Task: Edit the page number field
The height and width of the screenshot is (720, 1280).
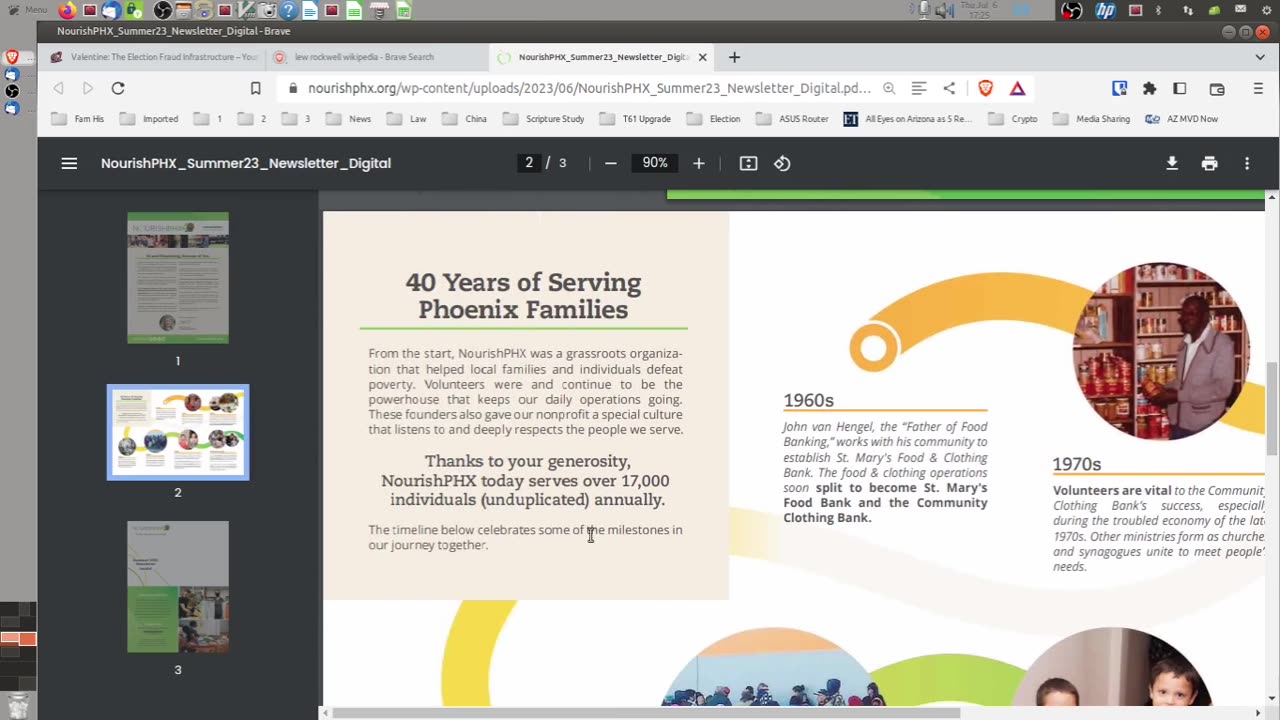Action: pyautogui.click(x=529, y=163)
